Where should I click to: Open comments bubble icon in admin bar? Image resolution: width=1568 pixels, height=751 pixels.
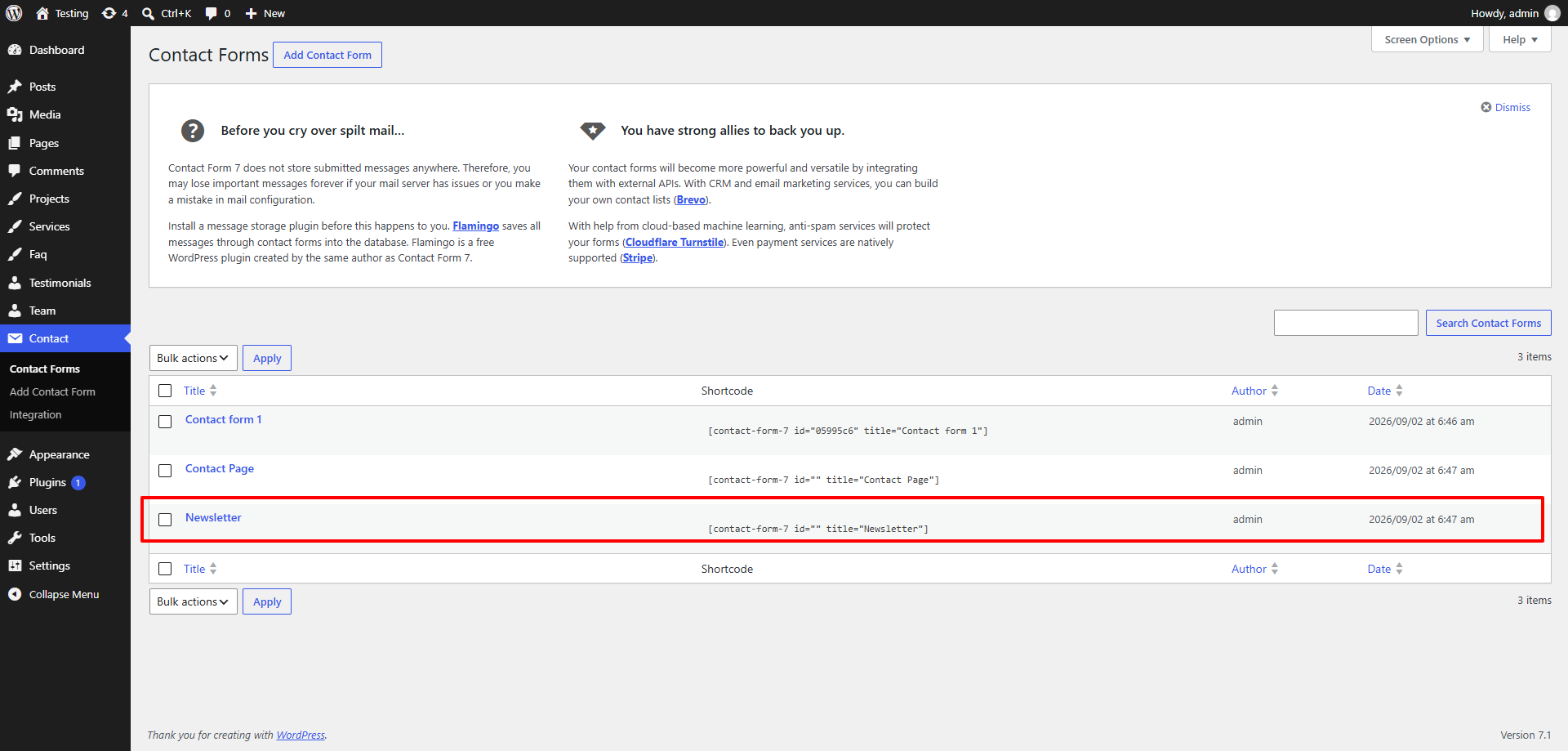(211, 13)
